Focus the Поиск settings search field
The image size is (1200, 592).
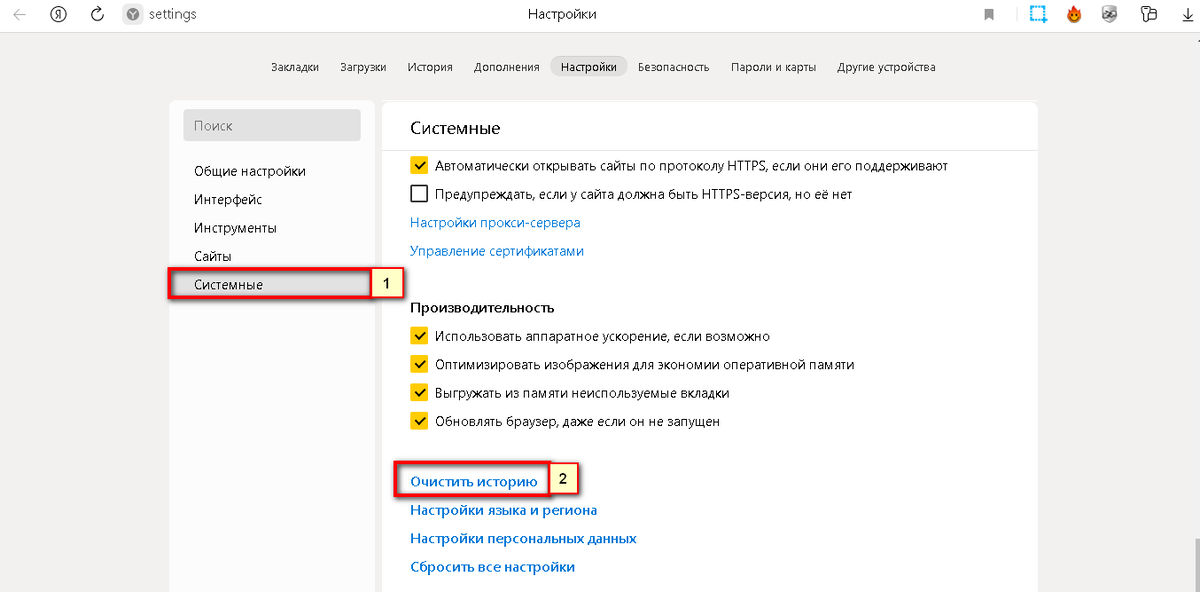tap(271, 126)
